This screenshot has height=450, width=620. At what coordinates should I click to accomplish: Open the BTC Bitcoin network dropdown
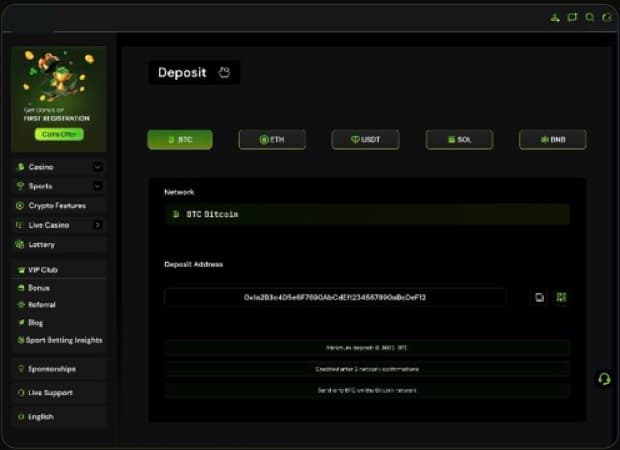click(x=367, y=214)
